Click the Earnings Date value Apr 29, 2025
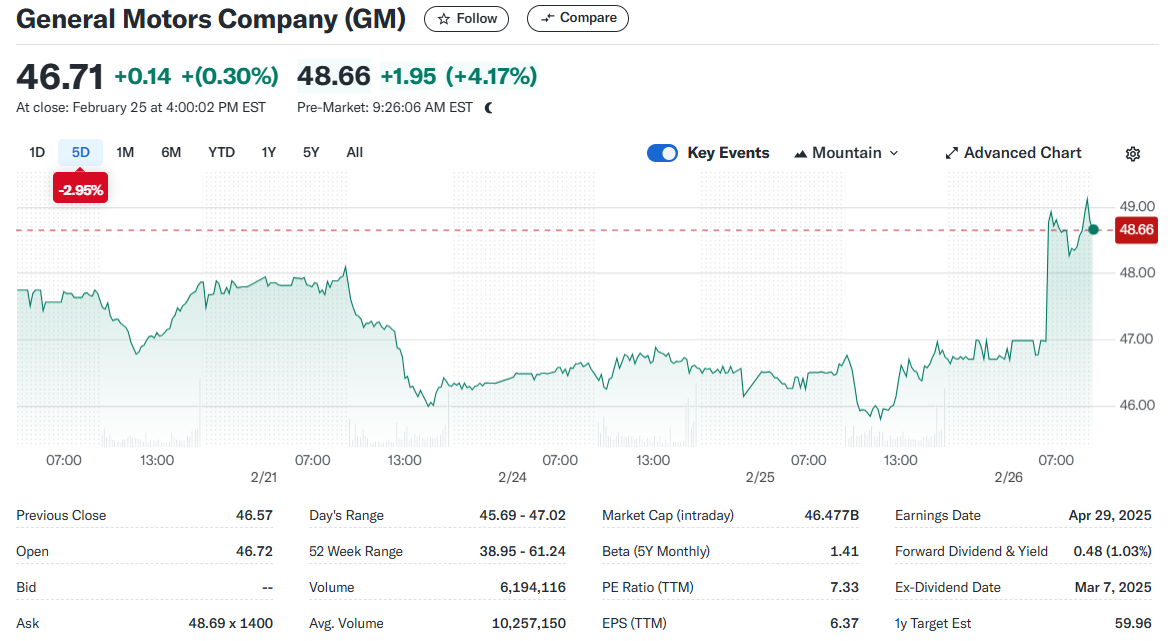 tap(1110, 516)
